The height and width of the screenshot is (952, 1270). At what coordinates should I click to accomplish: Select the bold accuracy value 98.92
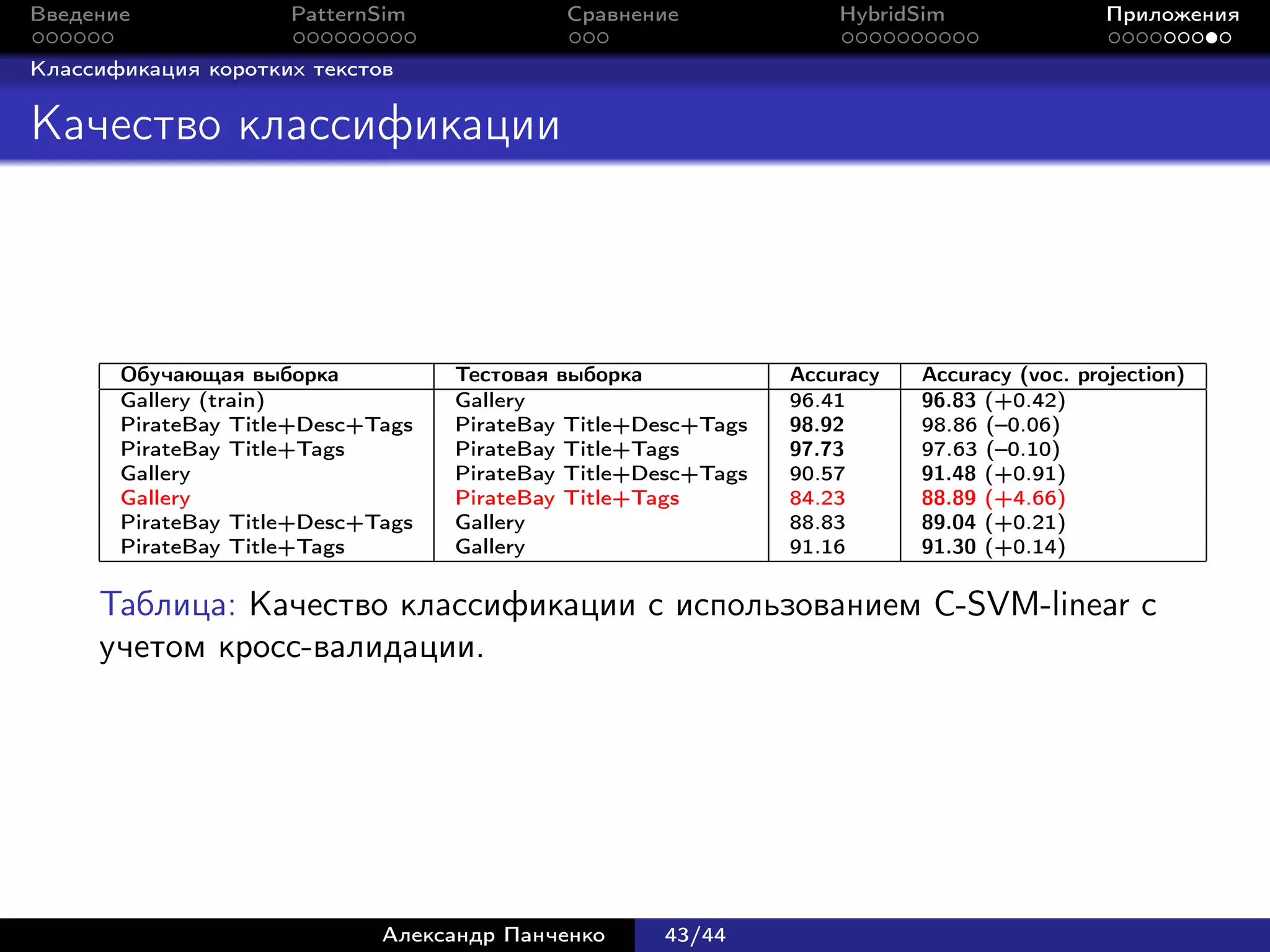[x=817, y=425]
